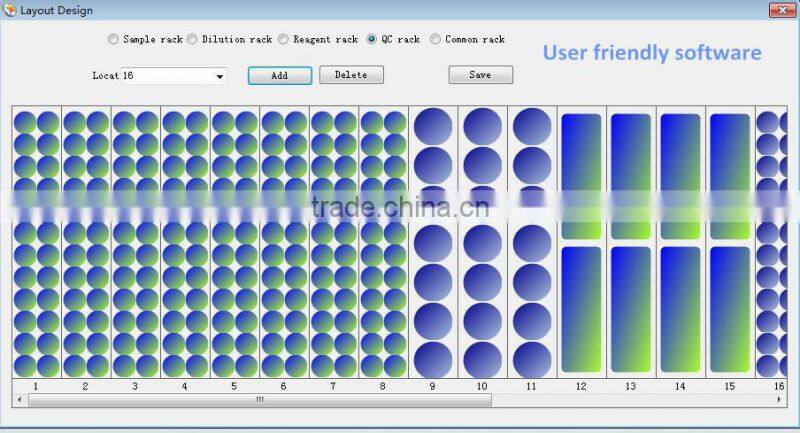Choose the Dilution rack option
Viewport: 800px width, 433px height.
tap(192, 40)
